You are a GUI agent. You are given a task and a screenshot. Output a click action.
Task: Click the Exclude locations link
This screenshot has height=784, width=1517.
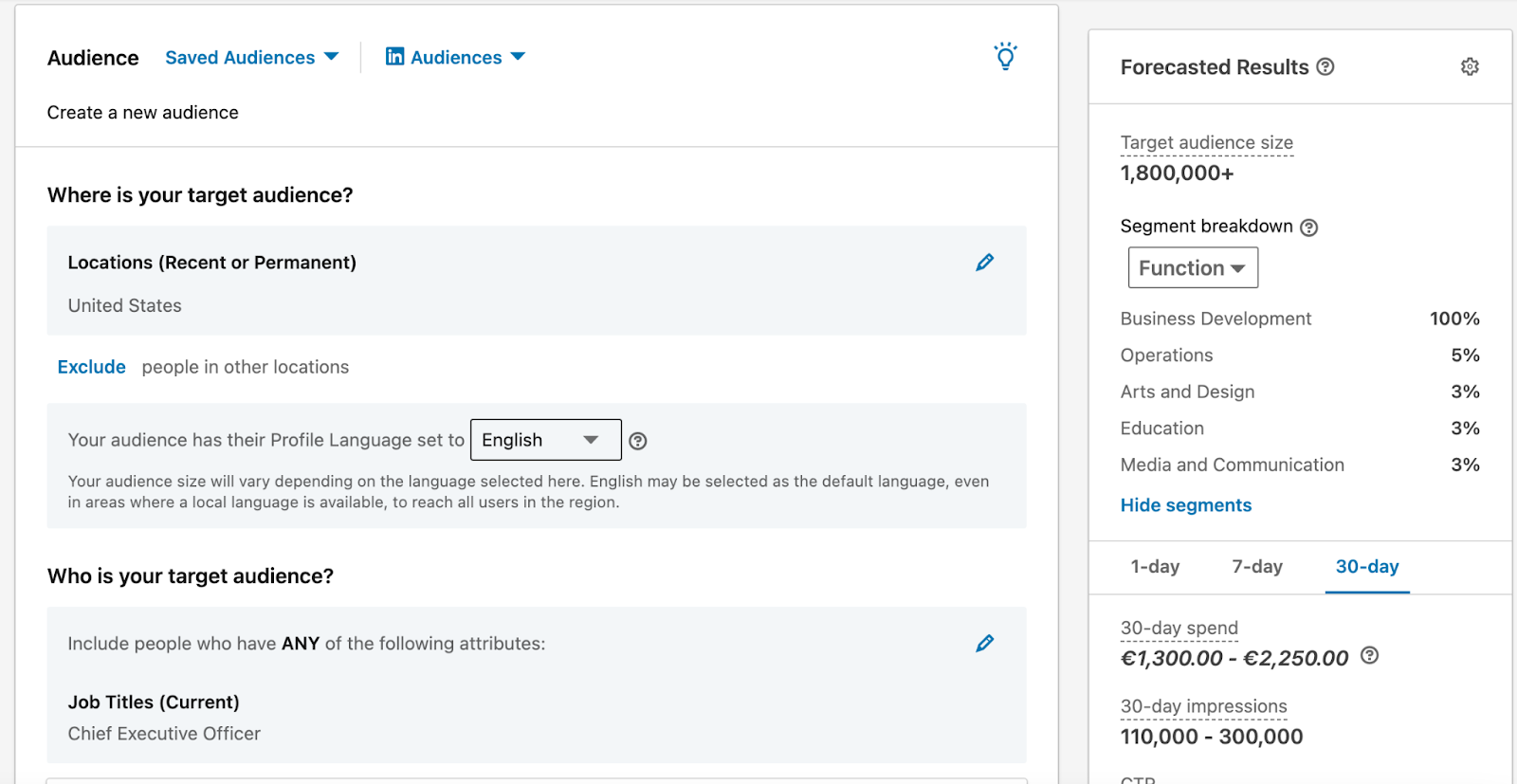pyautogui.click(x=91, y=367)
